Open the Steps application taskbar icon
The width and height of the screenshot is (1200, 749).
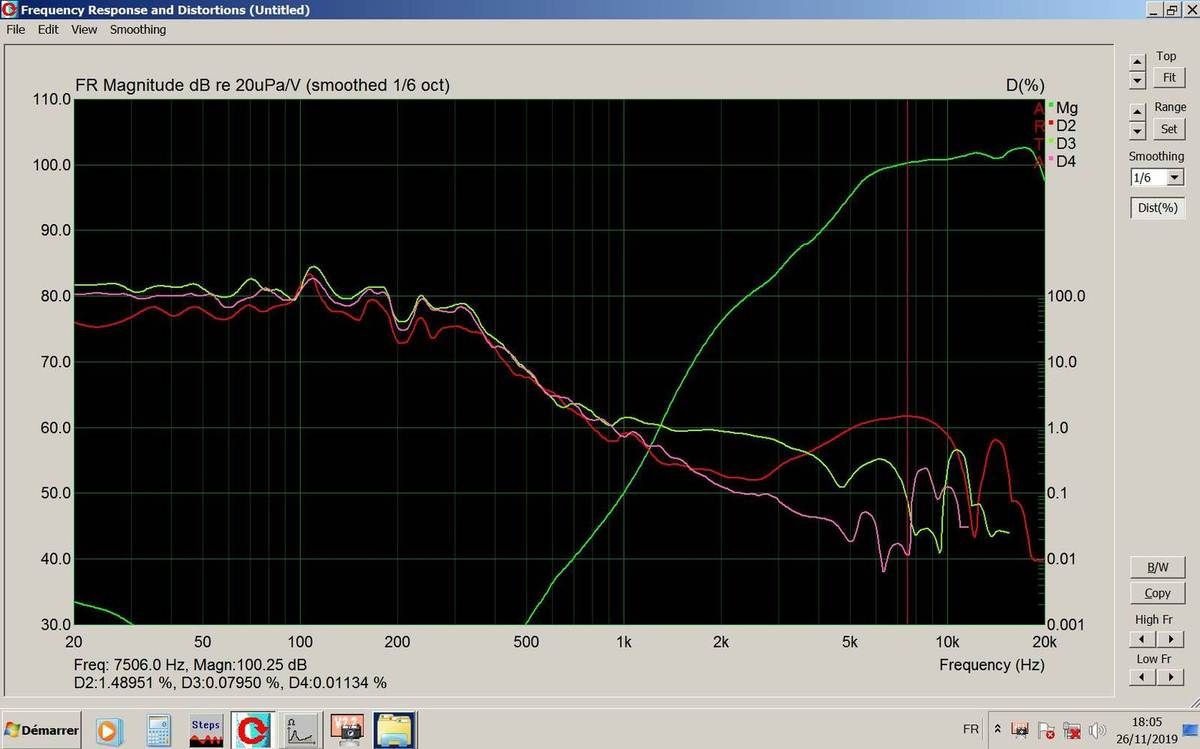click(x=206, y=730)
